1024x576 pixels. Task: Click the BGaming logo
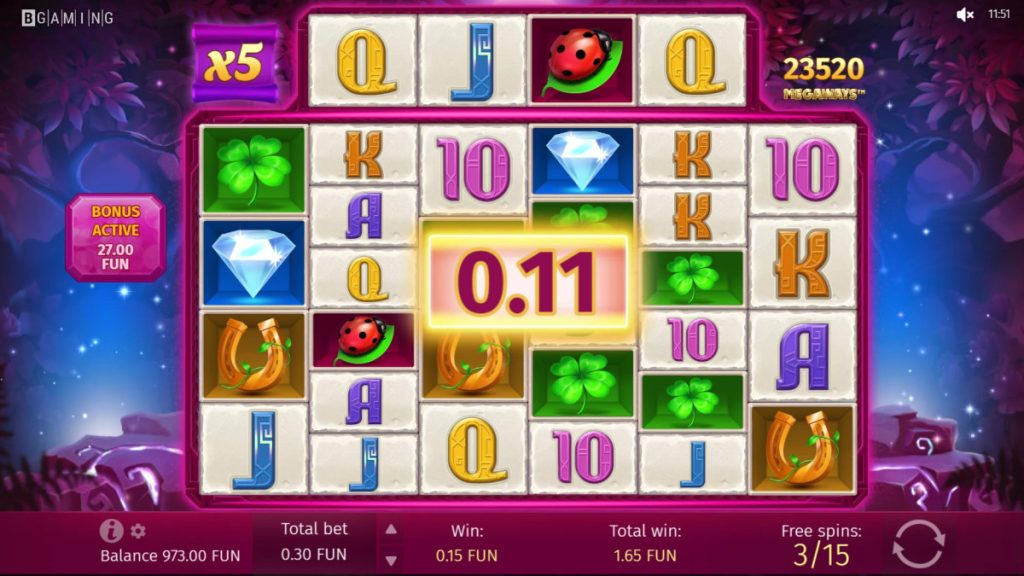coord(67,18)
